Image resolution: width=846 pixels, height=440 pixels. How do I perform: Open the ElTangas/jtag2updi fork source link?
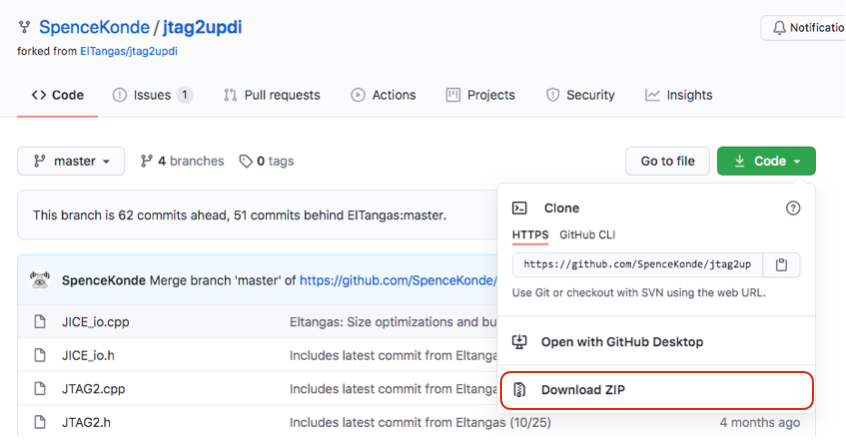(x=128, y=51)
